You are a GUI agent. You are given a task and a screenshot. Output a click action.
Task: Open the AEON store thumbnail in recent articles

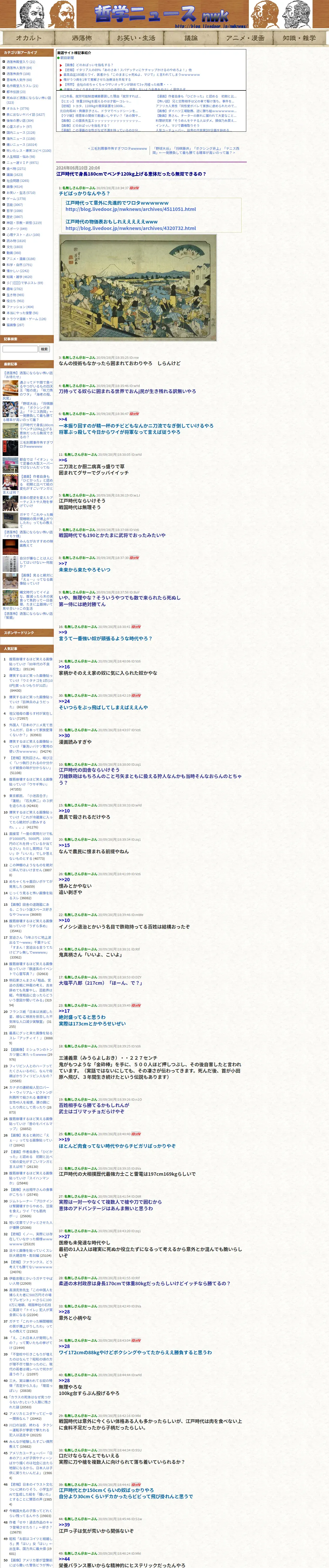tap(10, 466)
